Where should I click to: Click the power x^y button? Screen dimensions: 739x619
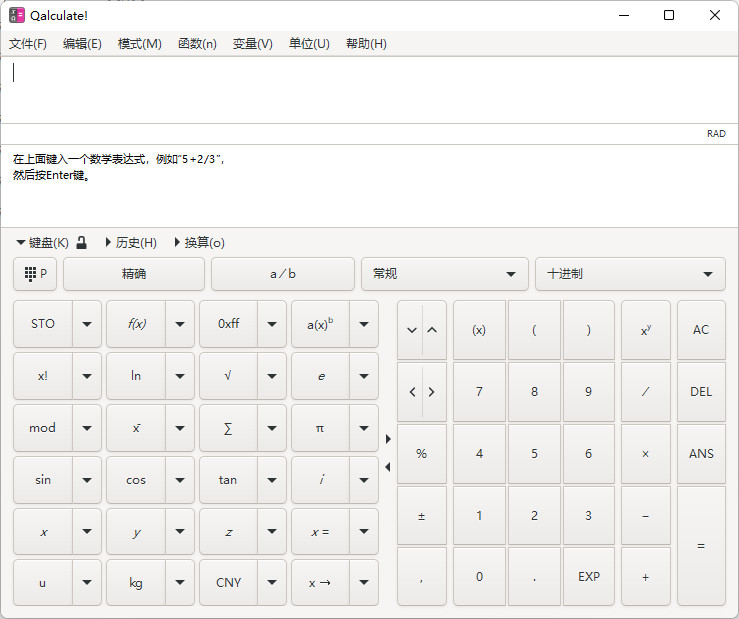(646, 330)
